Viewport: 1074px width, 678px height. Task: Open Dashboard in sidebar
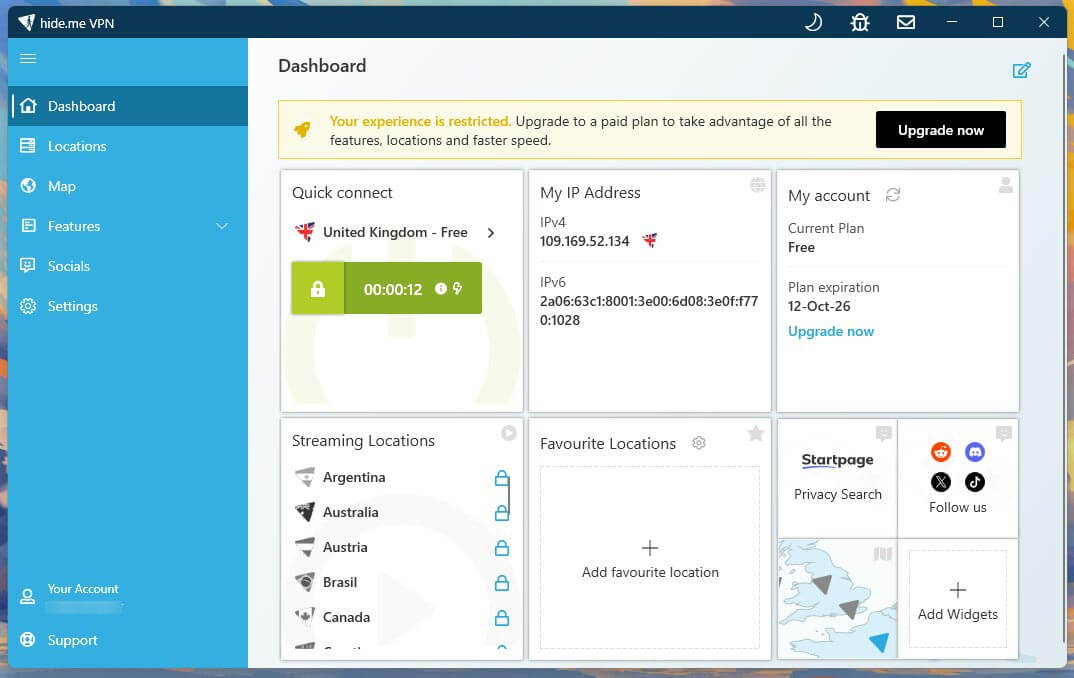[128, 106]
